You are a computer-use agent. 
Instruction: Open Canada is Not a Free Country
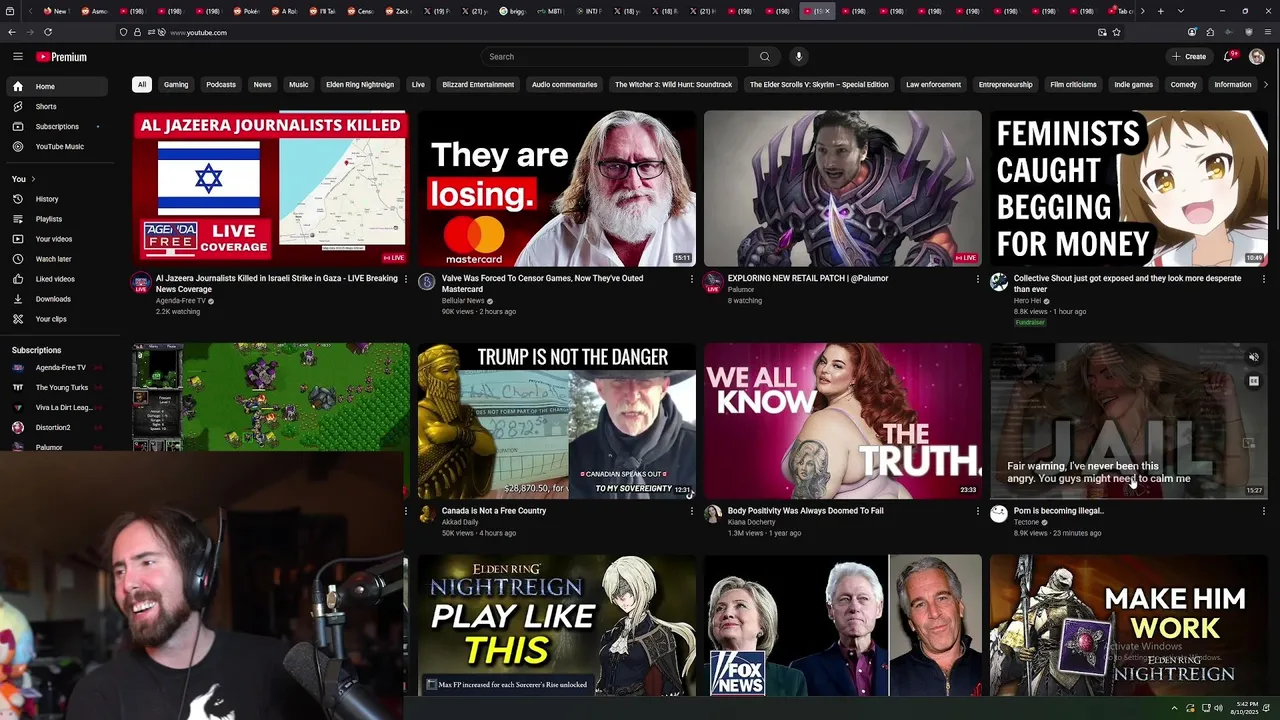pyautogui.click(x=494, y=511)
